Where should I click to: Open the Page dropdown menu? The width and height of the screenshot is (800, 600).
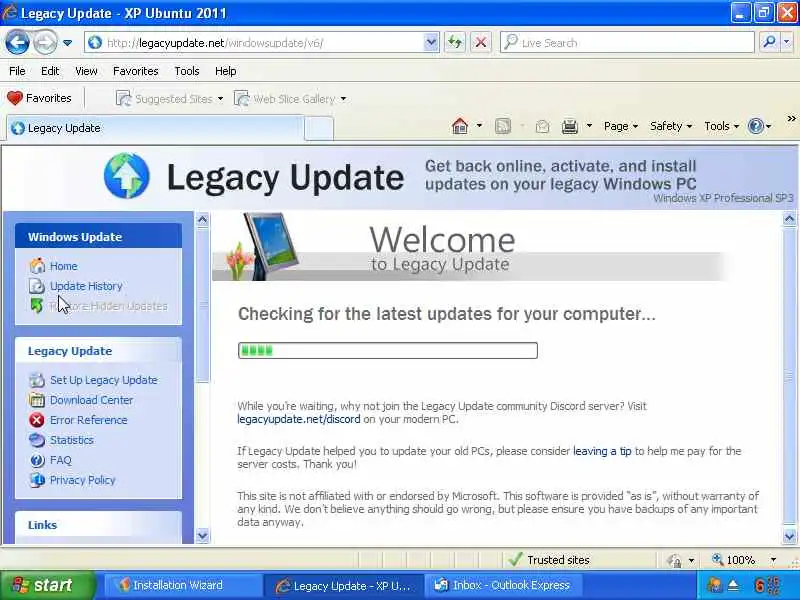621,126
